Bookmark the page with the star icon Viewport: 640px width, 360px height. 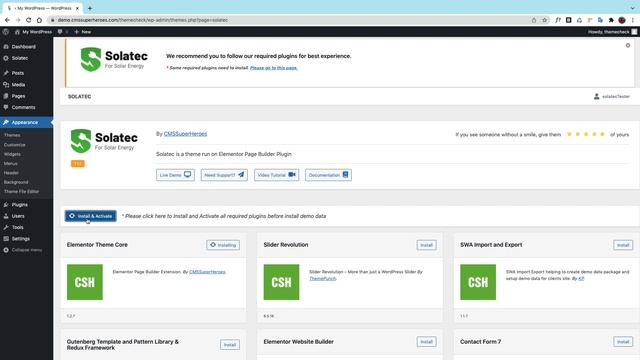pos(544,20)
